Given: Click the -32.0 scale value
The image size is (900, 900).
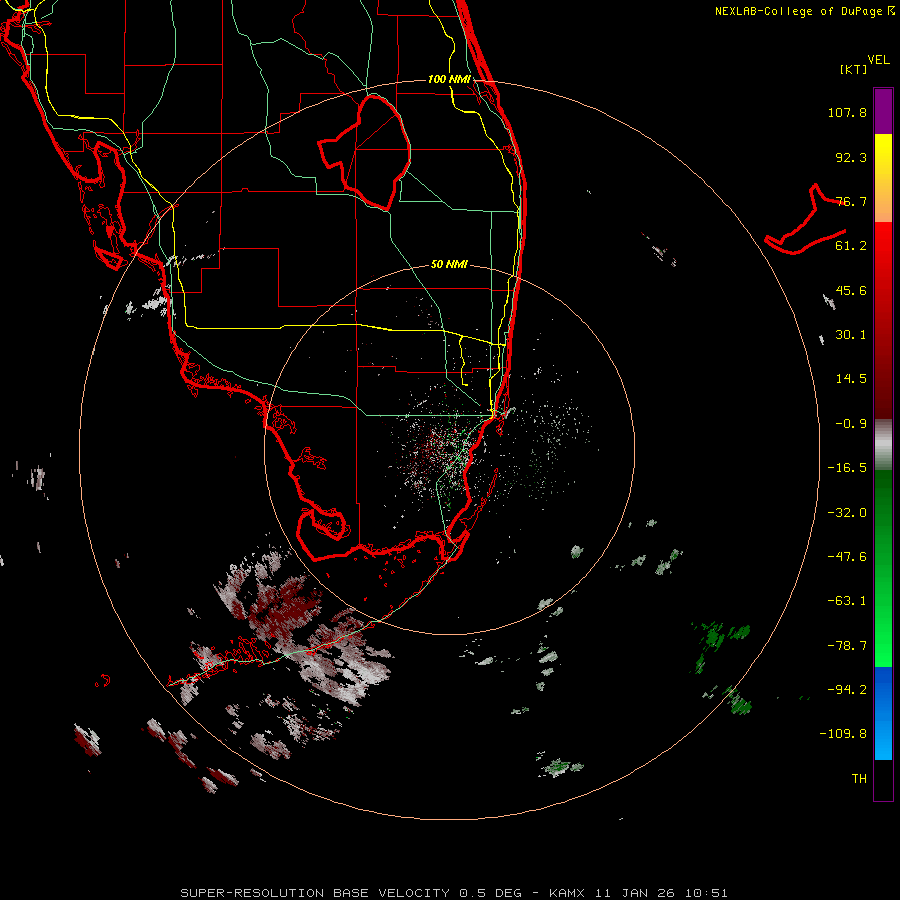Looking at the screenshot, I should (847, 513).
